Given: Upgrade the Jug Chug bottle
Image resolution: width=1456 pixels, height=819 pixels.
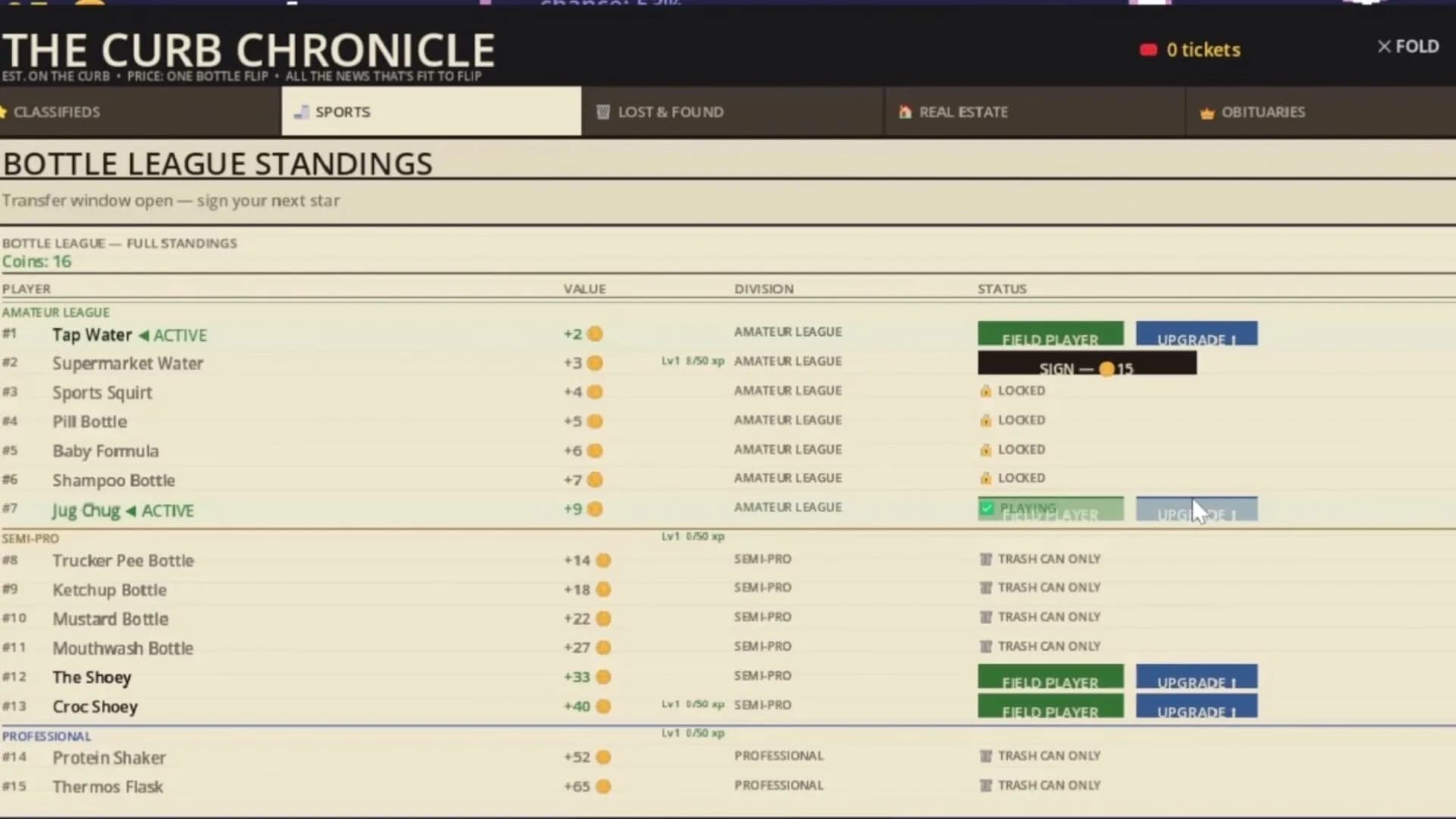Looking at the screenshot, I should tap(1197, 509).
